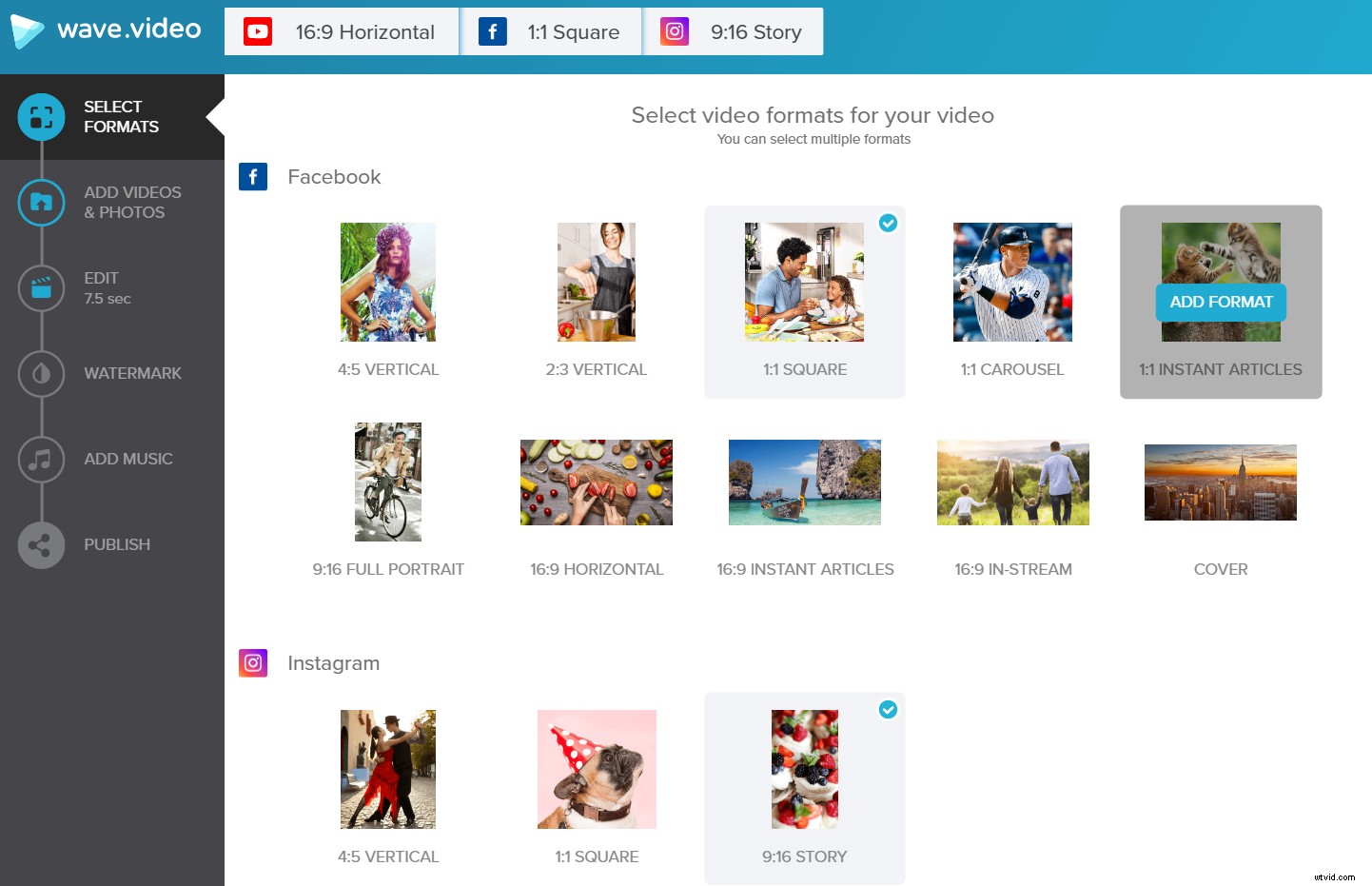Click the Publish share icon

pyautogui.click(x=40, y=544)
